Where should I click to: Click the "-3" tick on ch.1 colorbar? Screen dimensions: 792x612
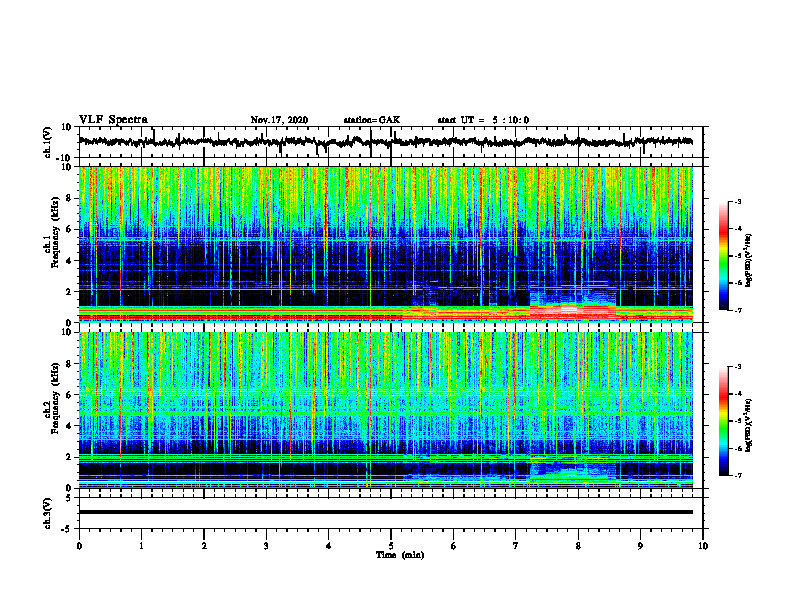[738, 202]
